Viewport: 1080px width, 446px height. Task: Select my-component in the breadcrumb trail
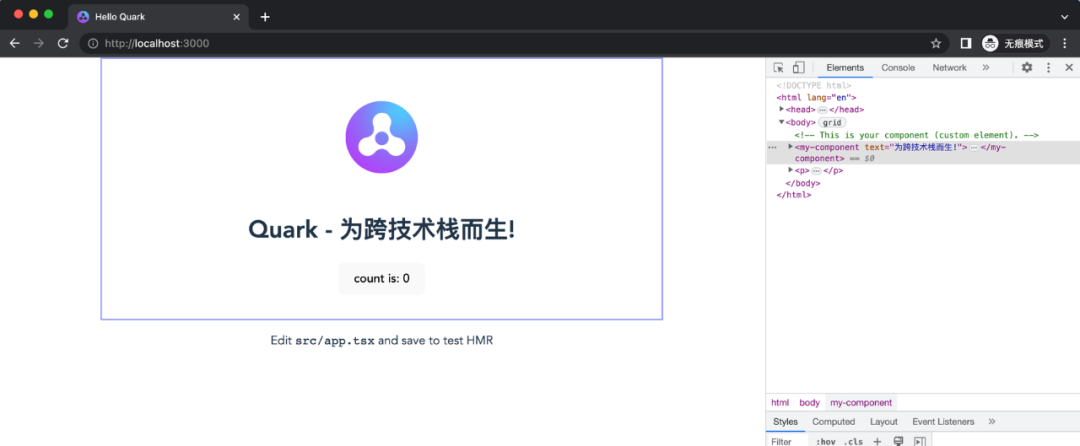point(861,403)
